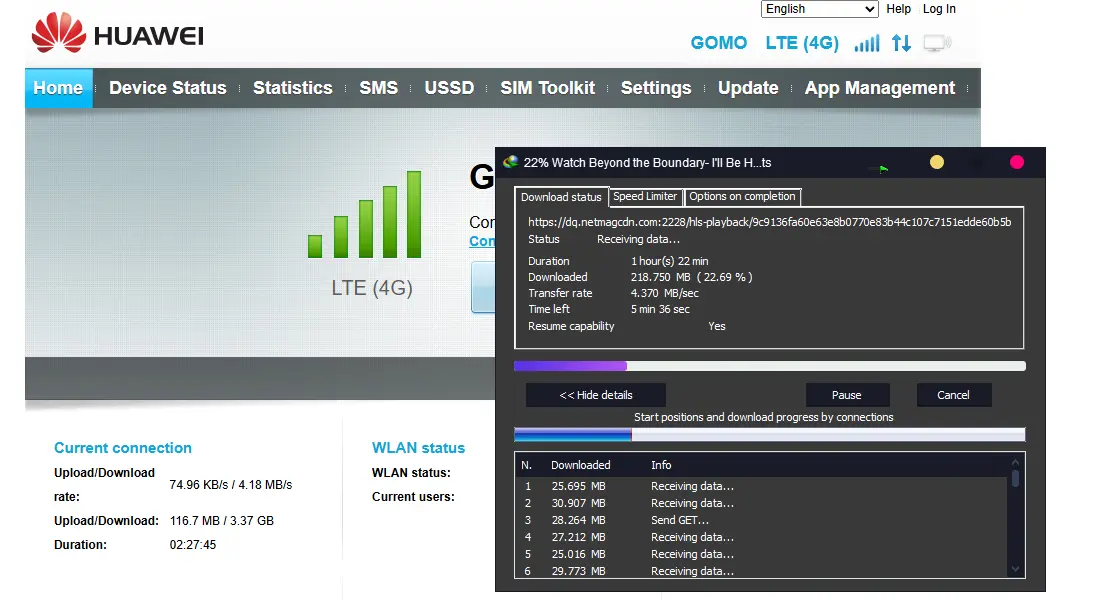Select connection row 4 with 27.212 MB
The width and height of the screenshot is (1113, 600).
763,538
